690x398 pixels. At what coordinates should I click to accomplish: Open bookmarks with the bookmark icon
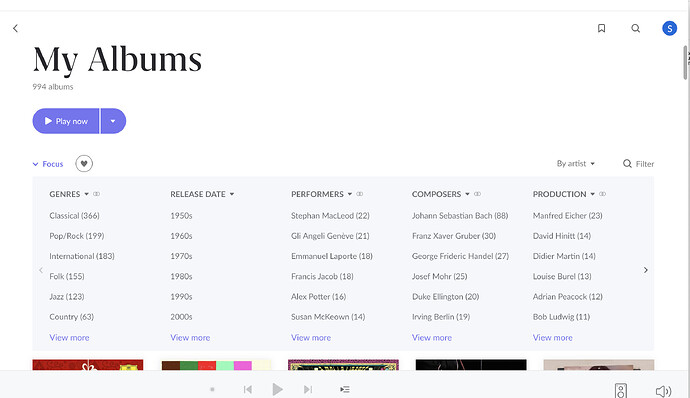click(601, 28)
